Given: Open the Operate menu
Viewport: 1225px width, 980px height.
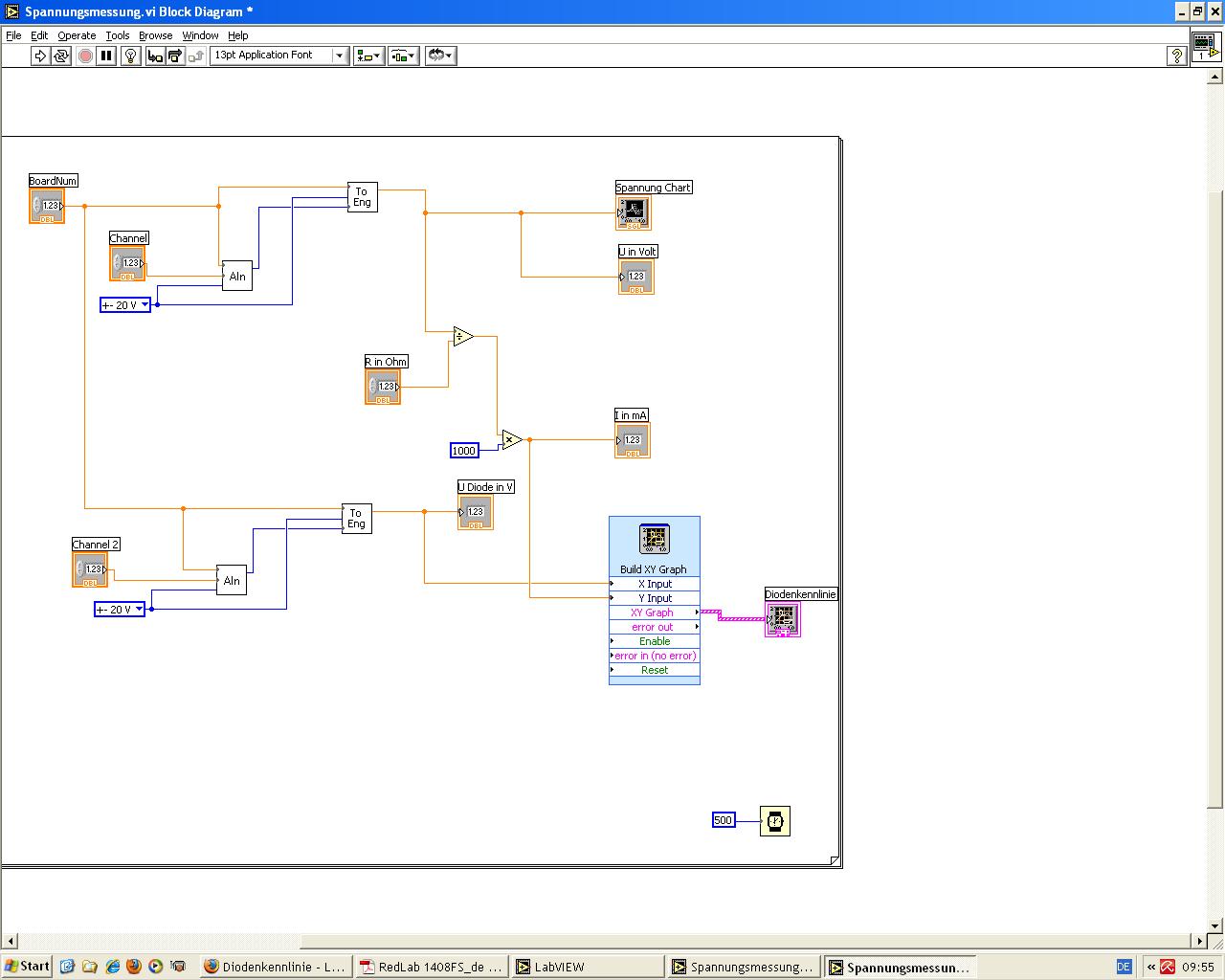Looking at the screenshot, I should (77, 35).
